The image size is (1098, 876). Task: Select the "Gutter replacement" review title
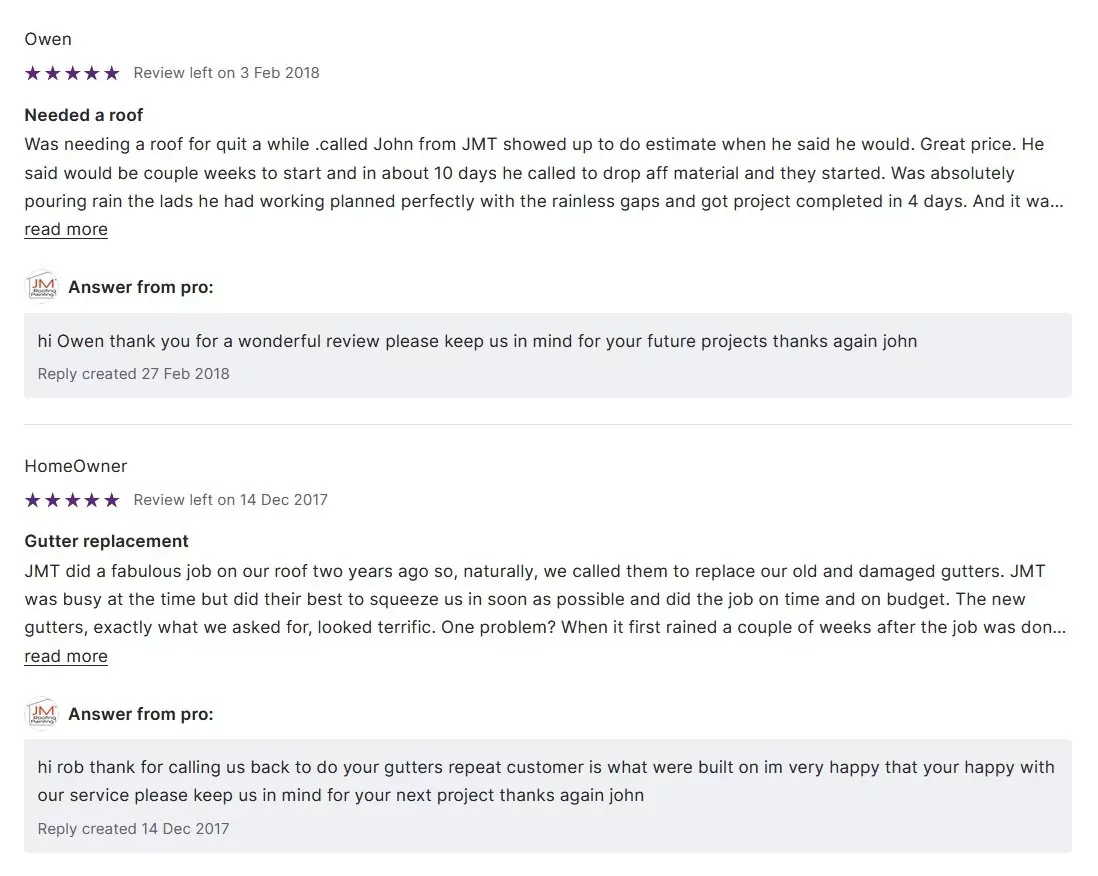[x=106, y=541]
